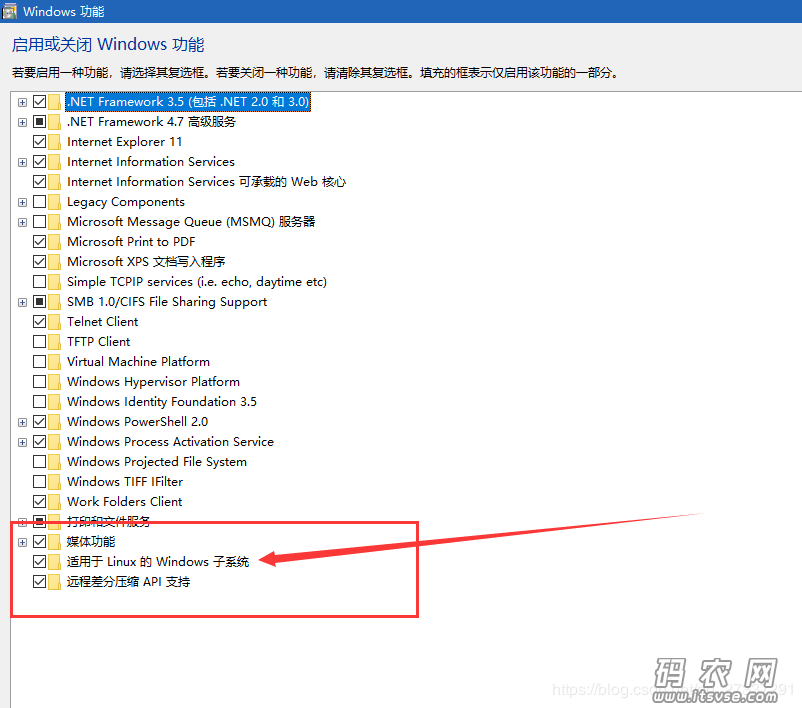Select 'Windows Hypervisor Platform' row text
The height and width of the screenshot is (708, 802).
pyautogui.click(x=153, y=382)
